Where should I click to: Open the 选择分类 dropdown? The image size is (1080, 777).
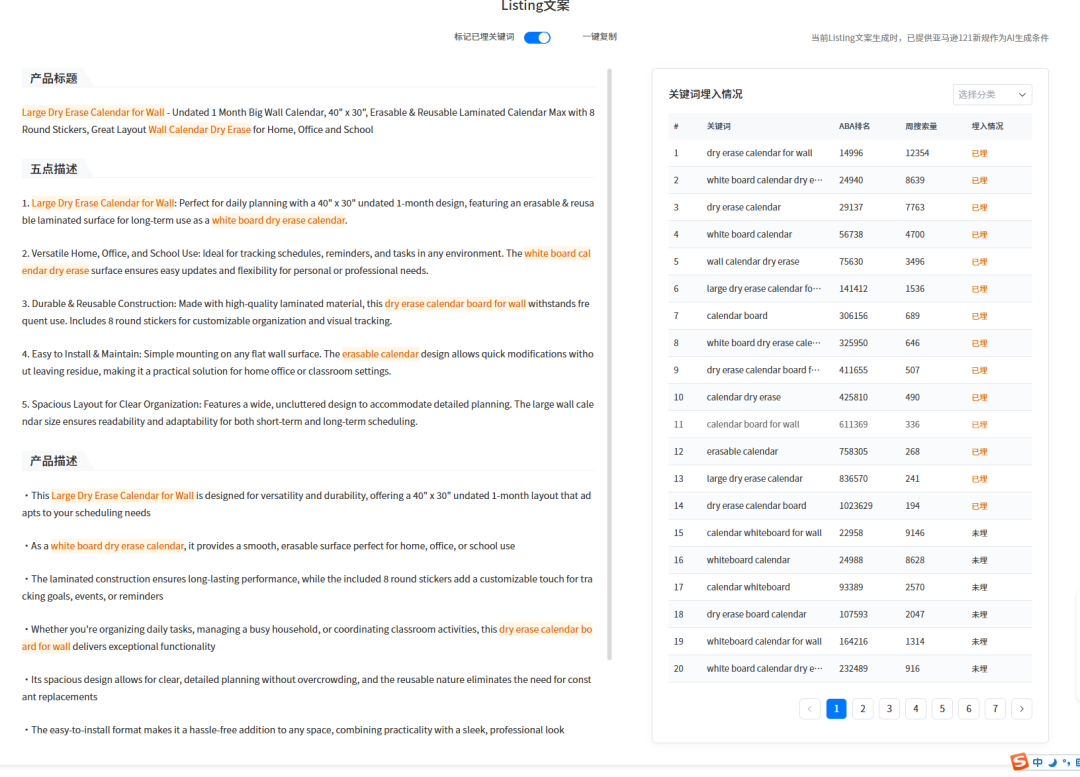pos(991,94)
